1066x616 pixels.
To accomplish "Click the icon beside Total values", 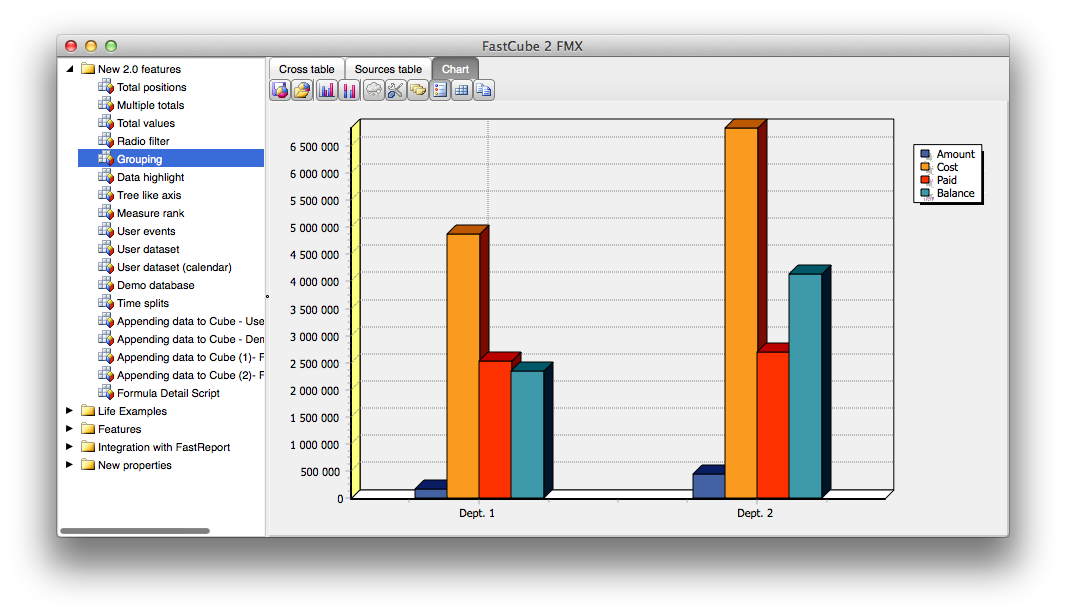I will point(105,122).
